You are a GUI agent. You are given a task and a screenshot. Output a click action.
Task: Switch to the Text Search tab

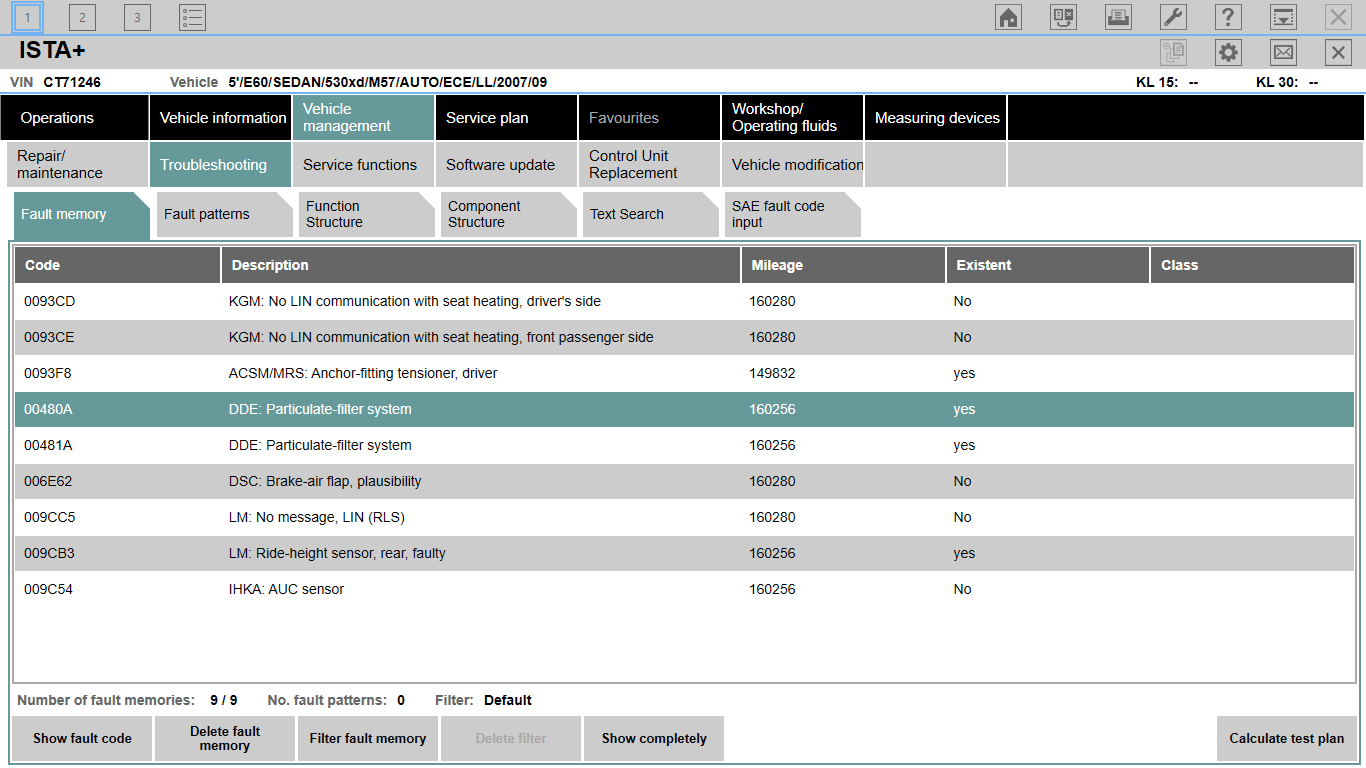[x=651, y=214]
